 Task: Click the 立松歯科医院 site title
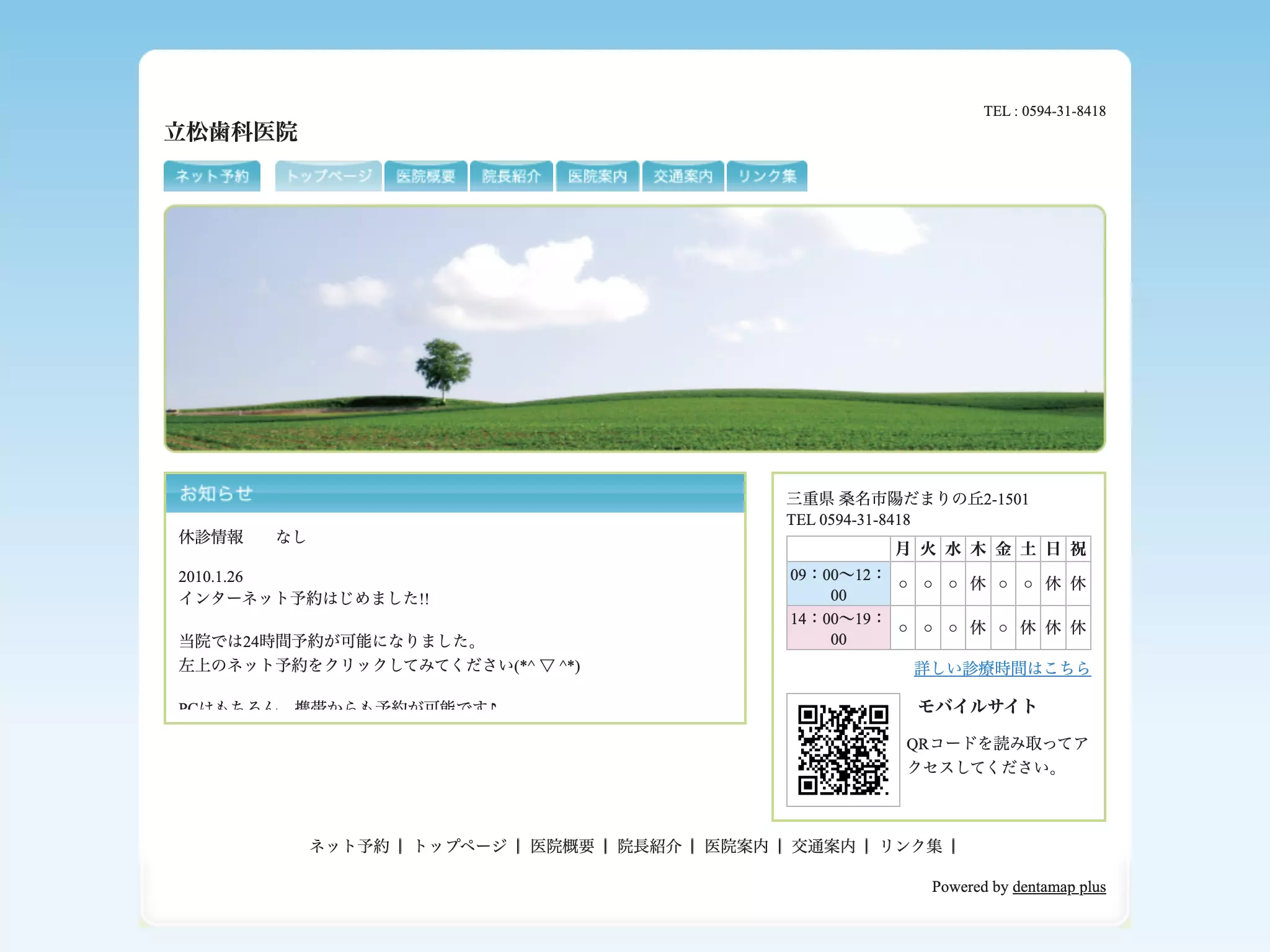tap(231, 132)
